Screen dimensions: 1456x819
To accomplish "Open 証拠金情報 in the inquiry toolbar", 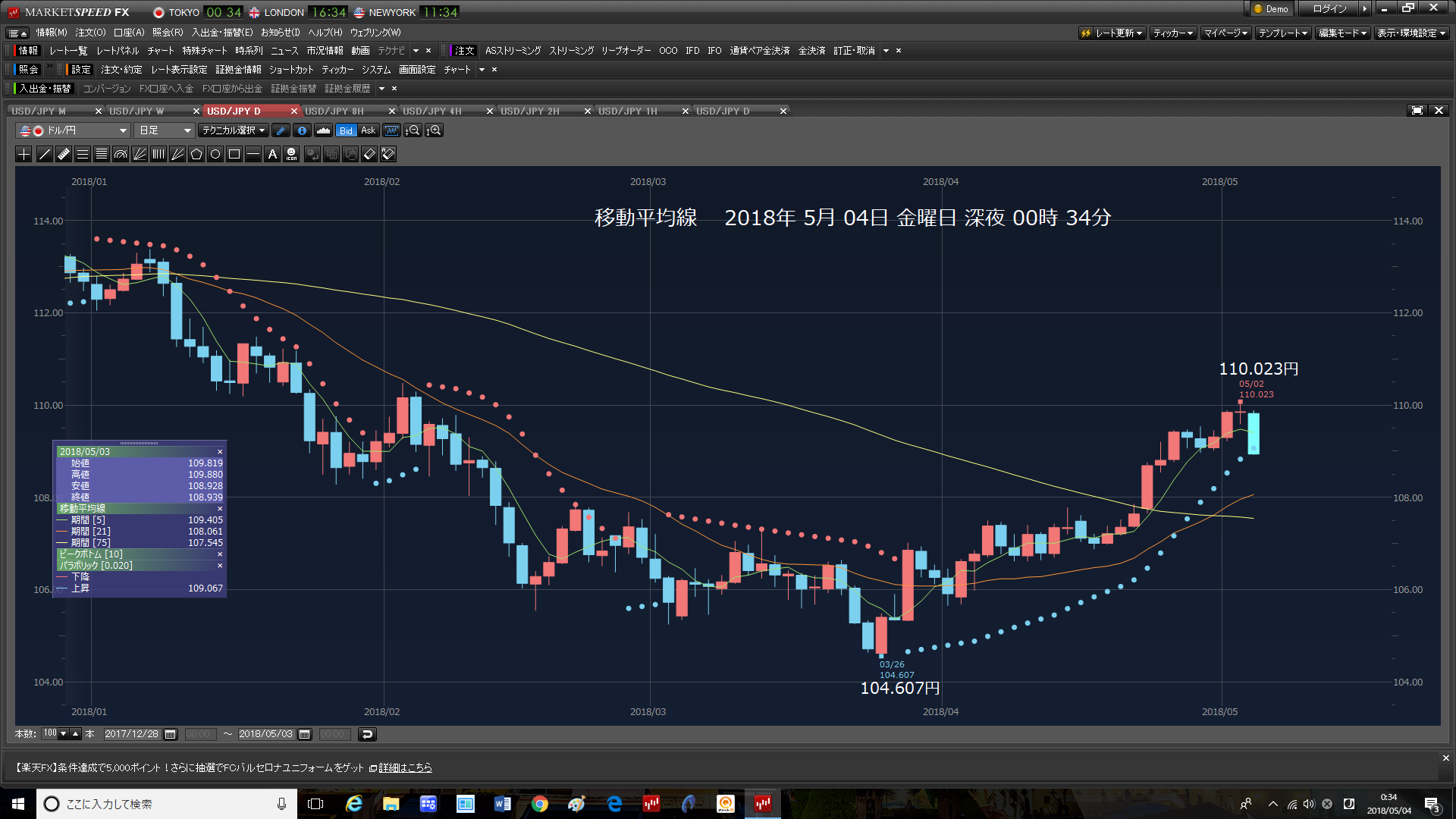I will [239, 70].
